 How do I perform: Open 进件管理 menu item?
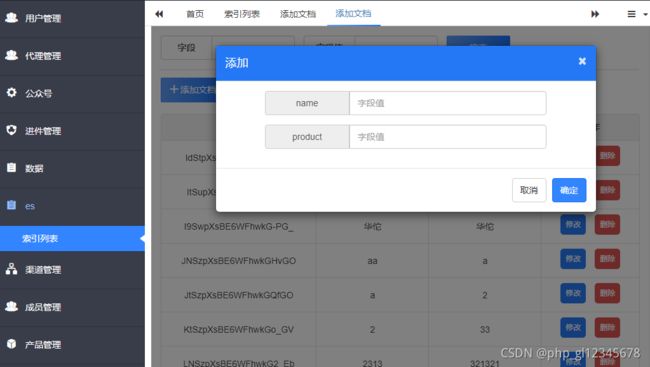point(72,131)
